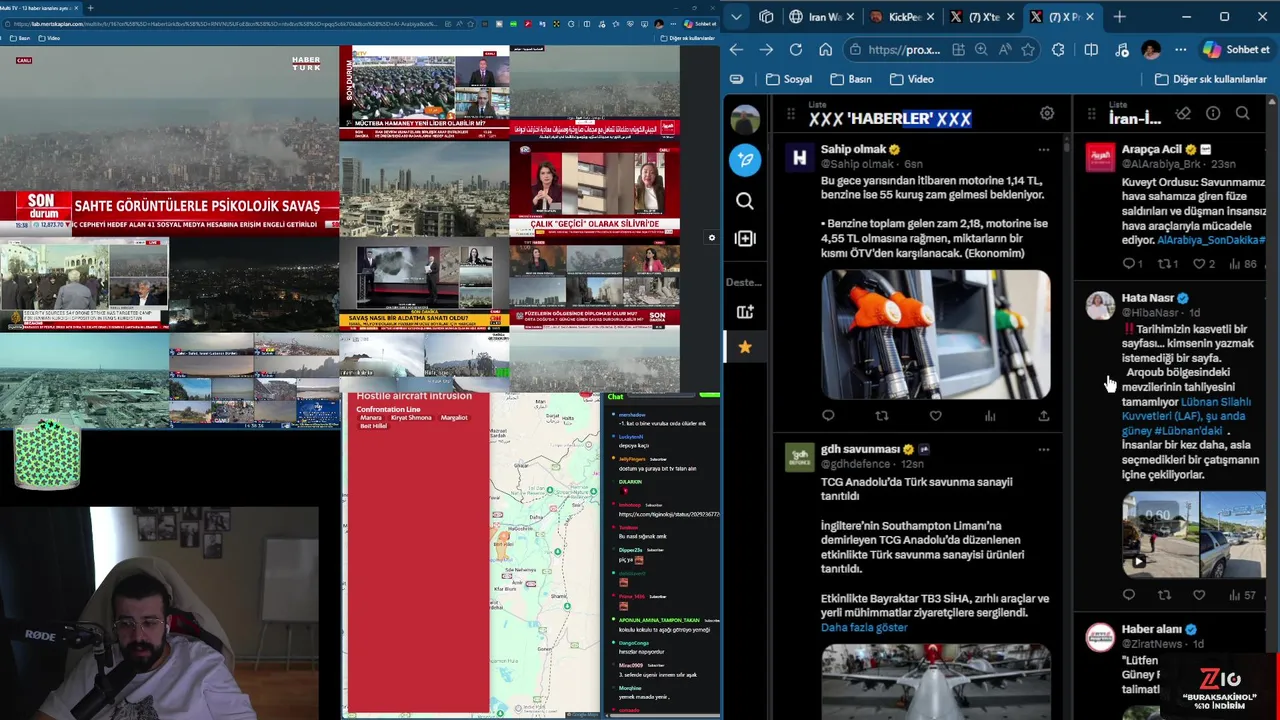Open the sidebar add-deck icon
1280x720 pixels.
[745, 312]
